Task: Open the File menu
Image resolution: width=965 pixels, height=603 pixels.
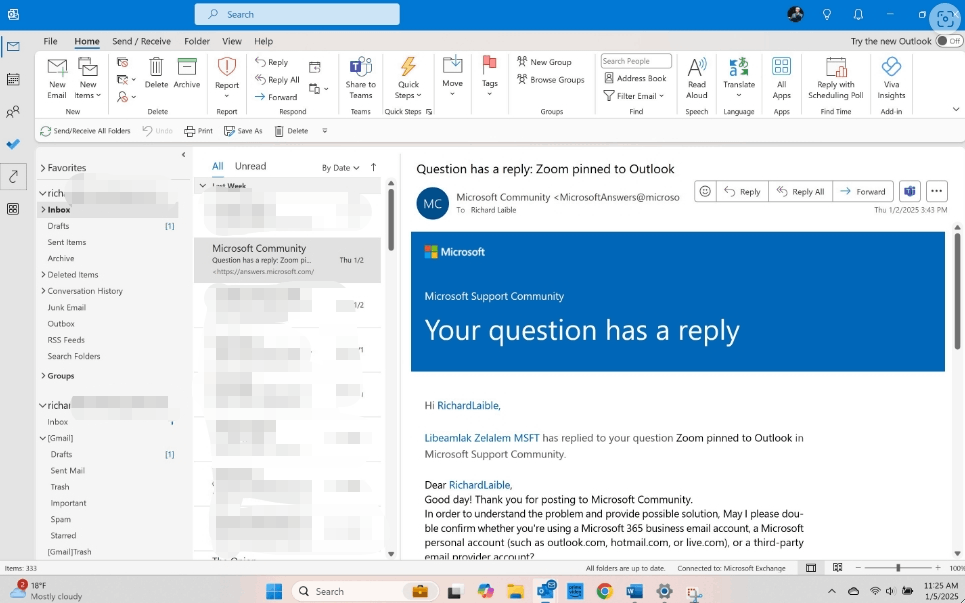Action: (50, 41)
